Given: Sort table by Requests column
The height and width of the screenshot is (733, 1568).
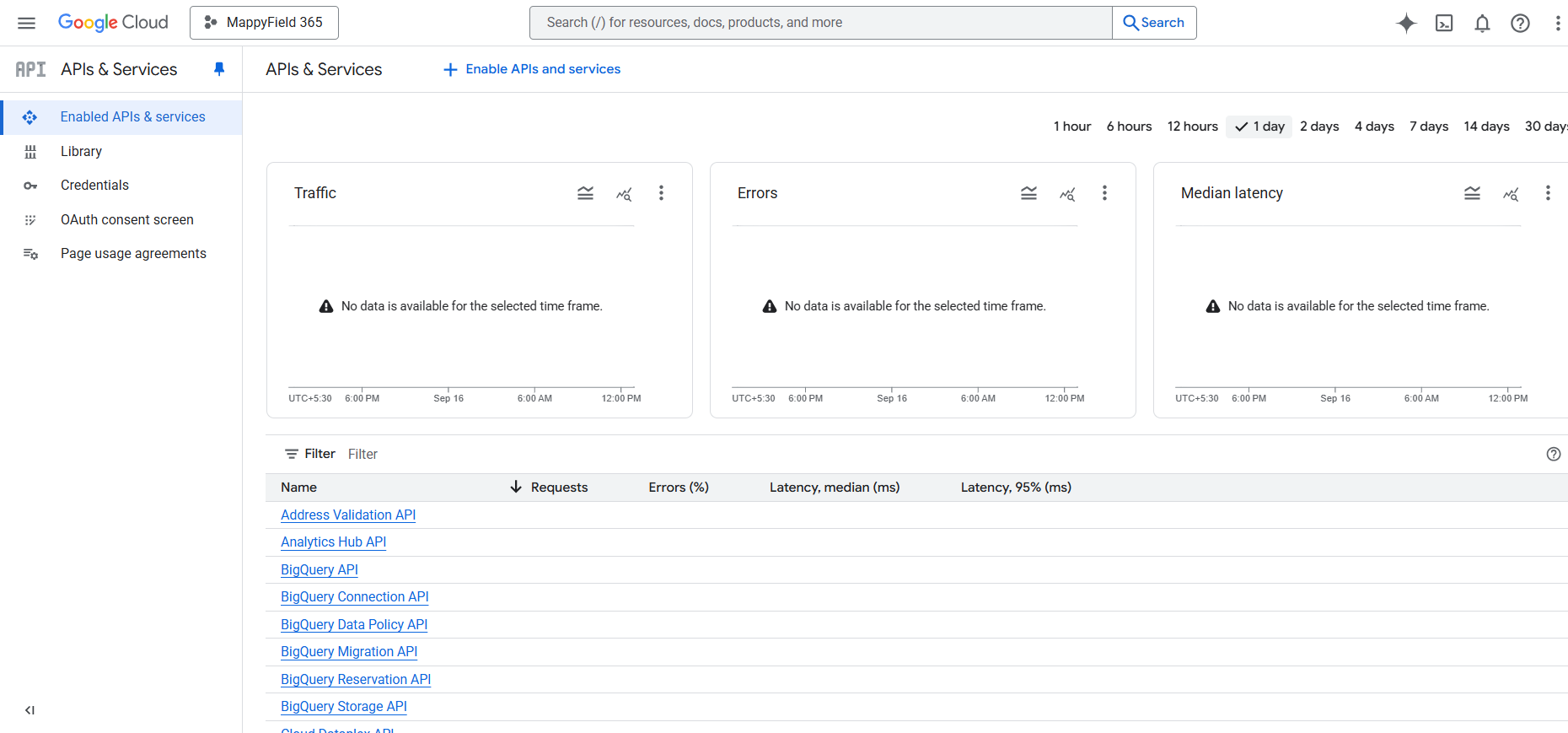Looking at the screenshot, I should pos(559,488).
